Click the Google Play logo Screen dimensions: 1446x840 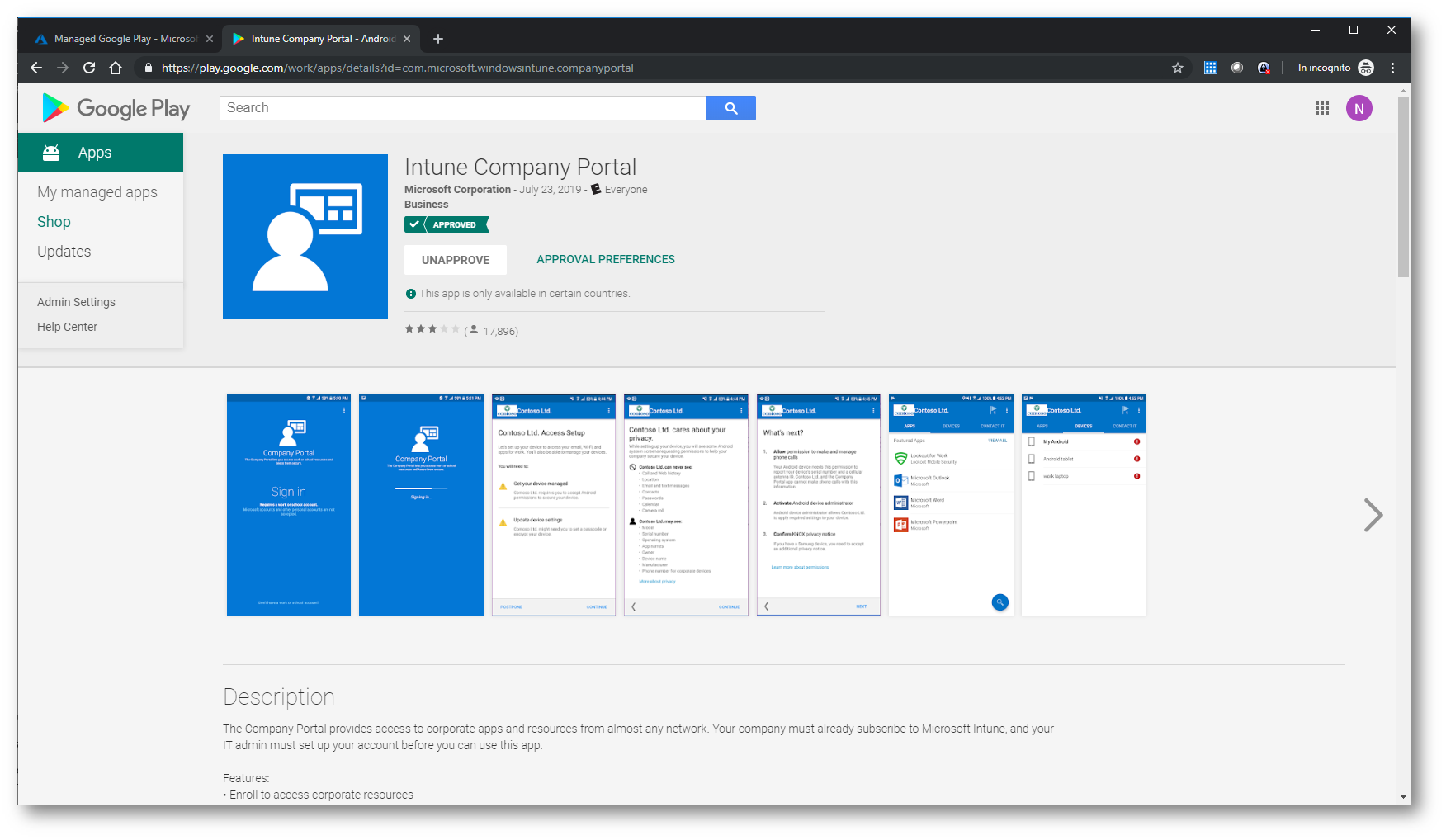coord(116,108)
